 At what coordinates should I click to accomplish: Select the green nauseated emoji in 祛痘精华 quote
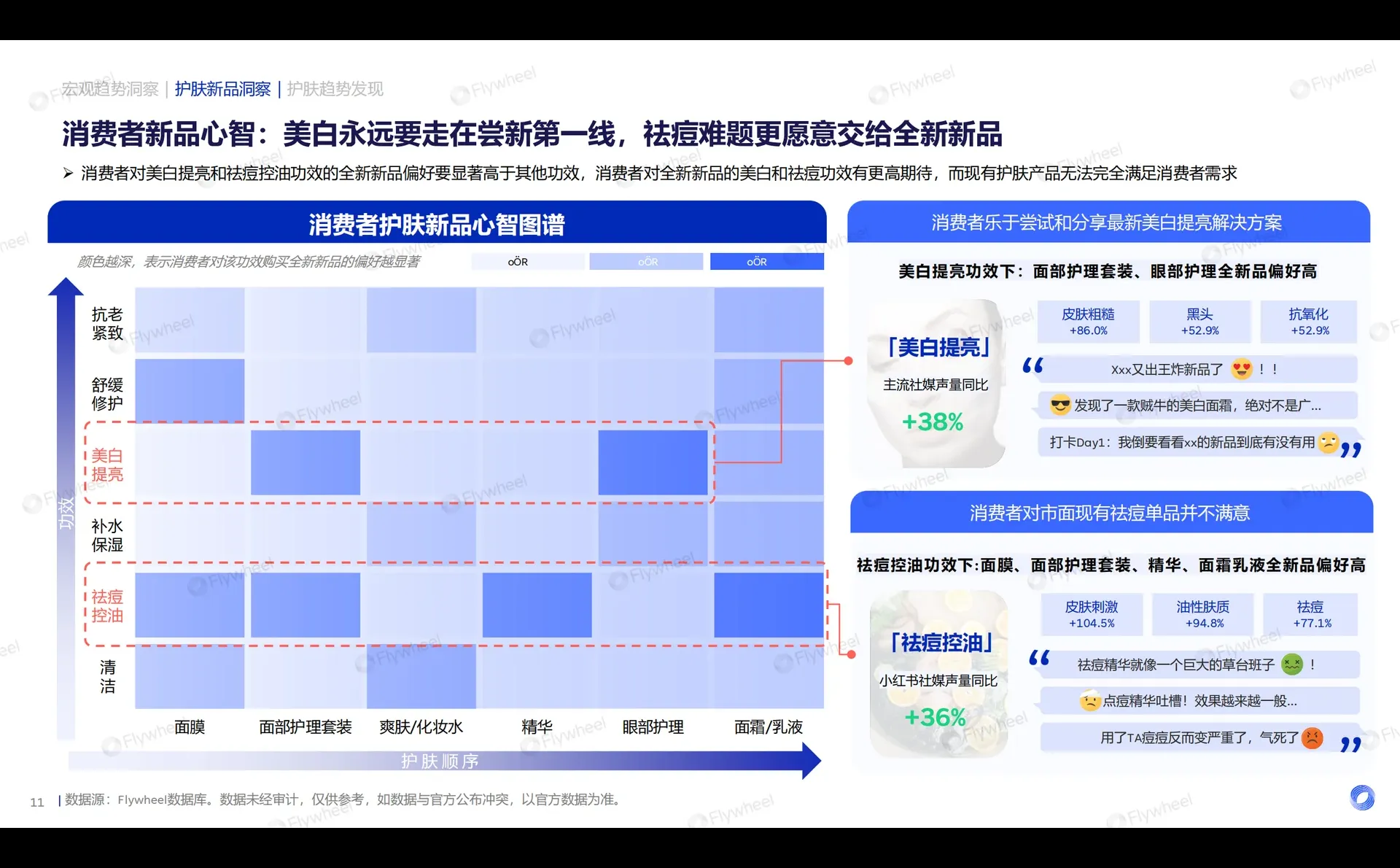1291,664
